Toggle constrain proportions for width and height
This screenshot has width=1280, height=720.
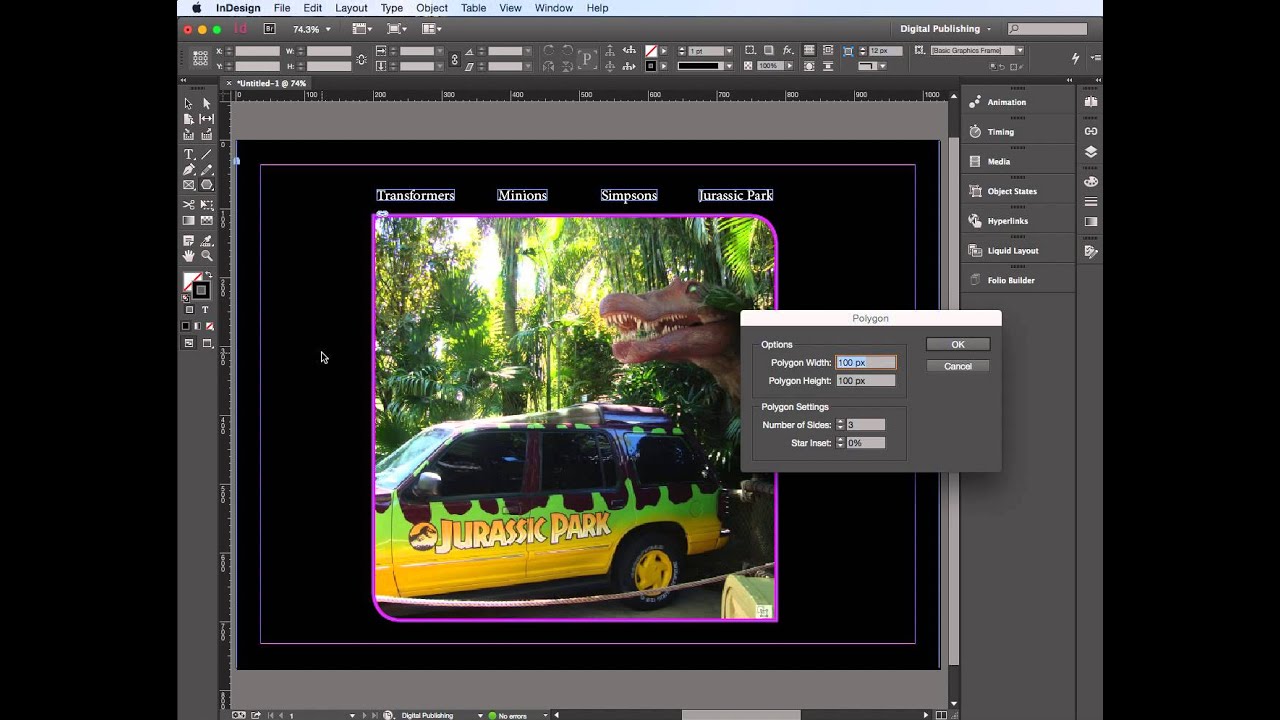[362, 59]
